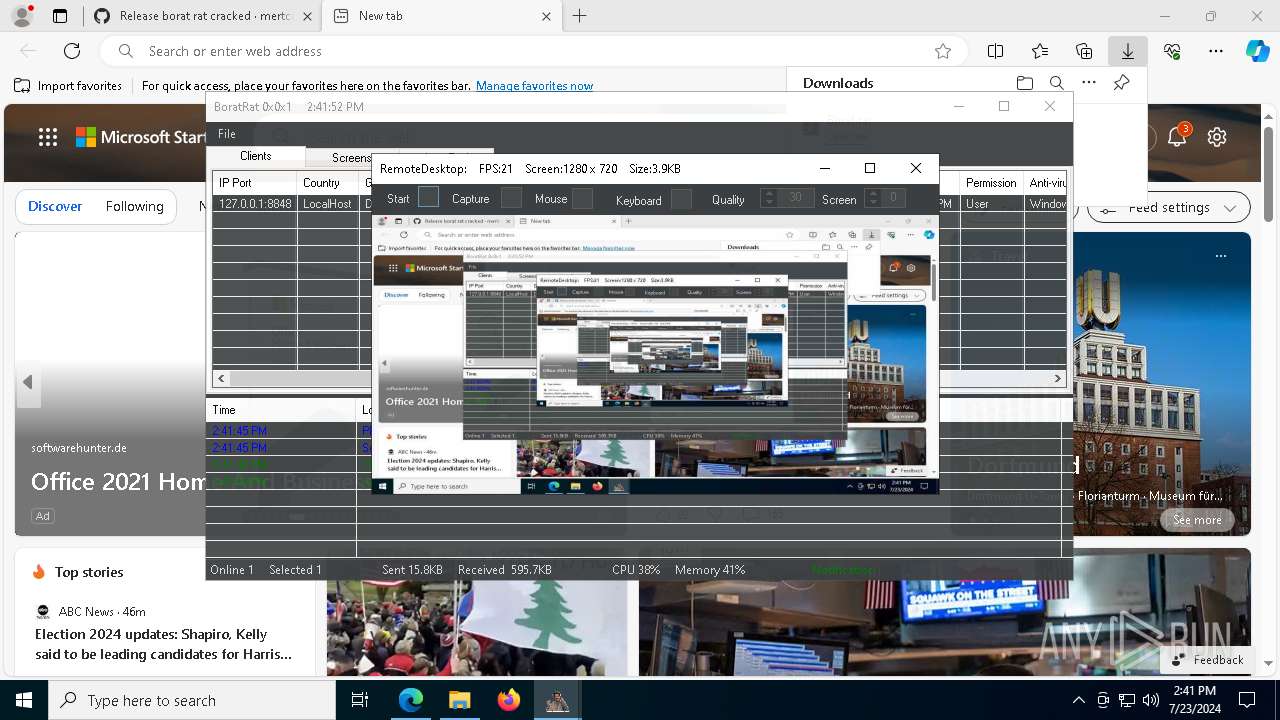This screenshot has height=720, width=1280.
Task: Click the taskbar Type here to search box
Action: tap(192, 700)
